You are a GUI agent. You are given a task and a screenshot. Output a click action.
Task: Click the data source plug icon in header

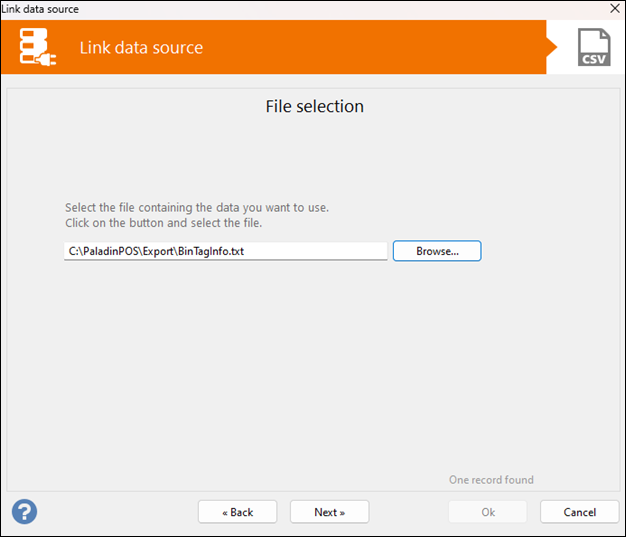click(37, 47)
